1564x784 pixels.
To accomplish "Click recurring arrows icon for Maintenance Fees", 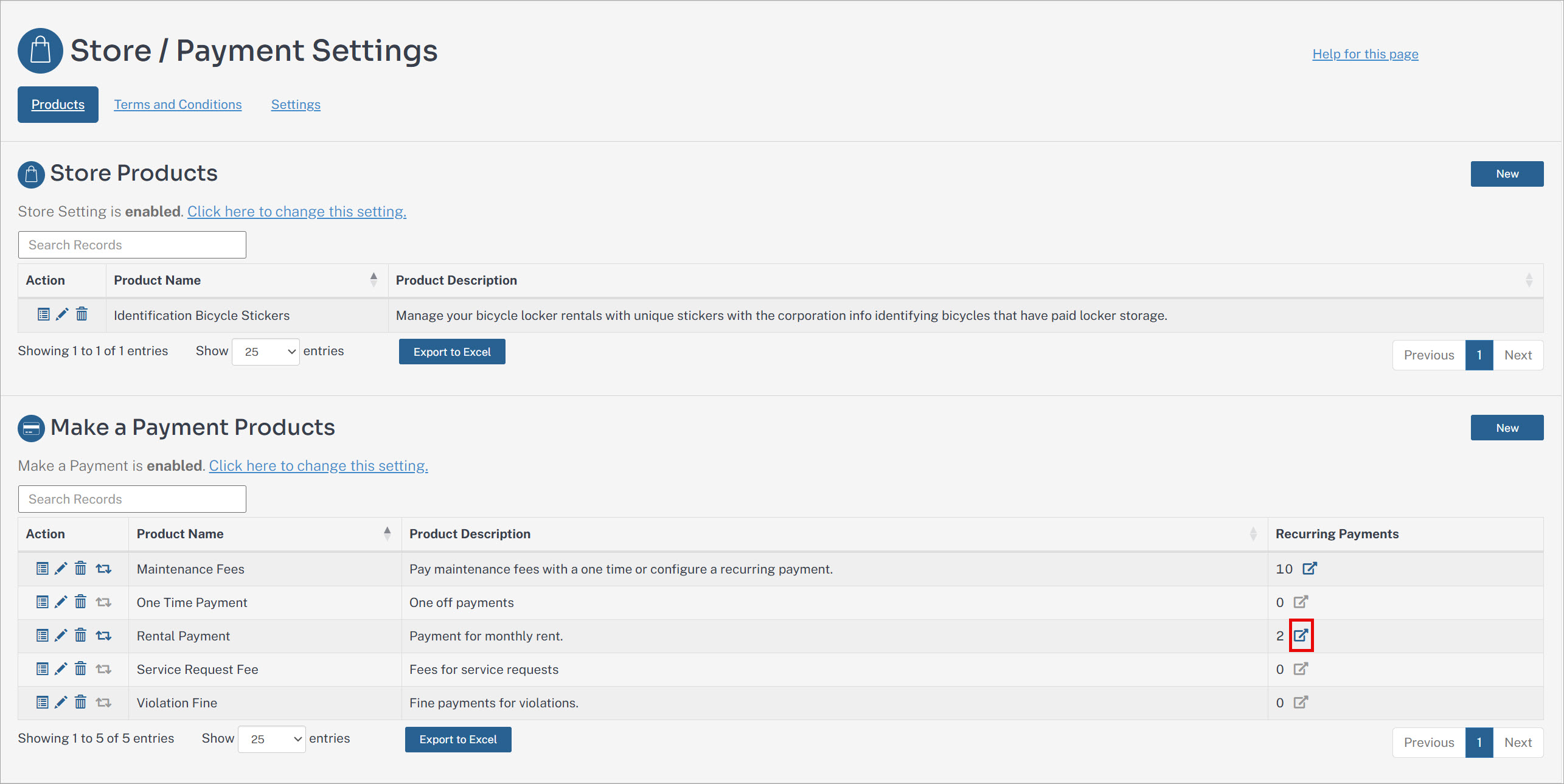I will (103, 569).
